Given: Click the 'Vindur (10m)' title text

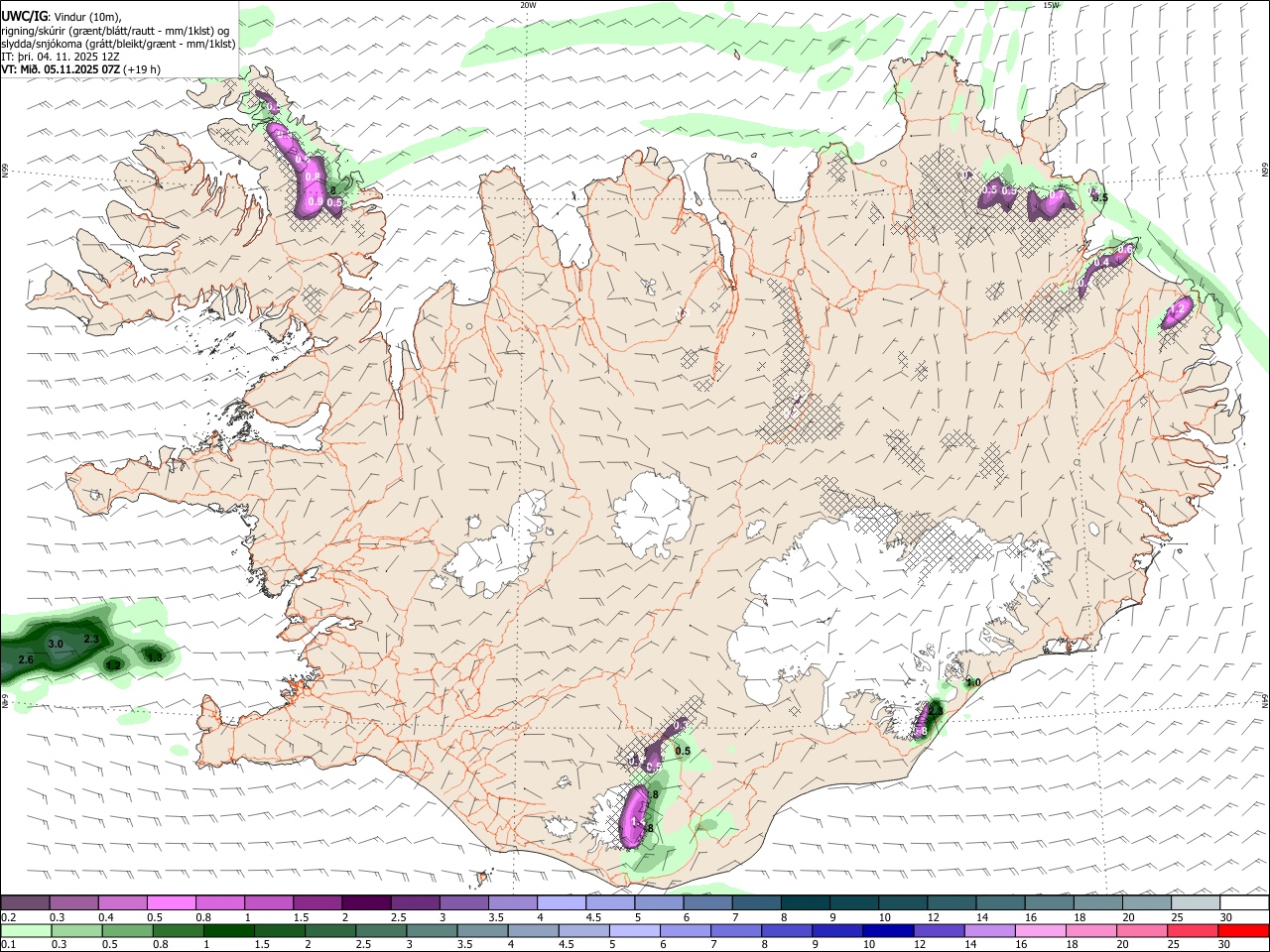Looking at the screenshot, I should (85, 17).
